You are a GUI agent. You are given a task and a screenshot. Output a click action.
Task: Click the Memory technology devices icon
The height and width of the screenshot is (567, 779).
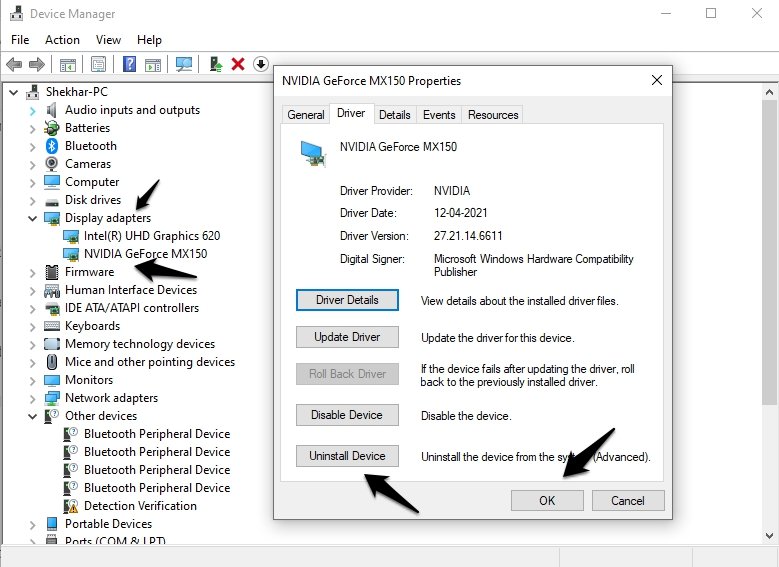pyautogui.click(x=52, y=344)
